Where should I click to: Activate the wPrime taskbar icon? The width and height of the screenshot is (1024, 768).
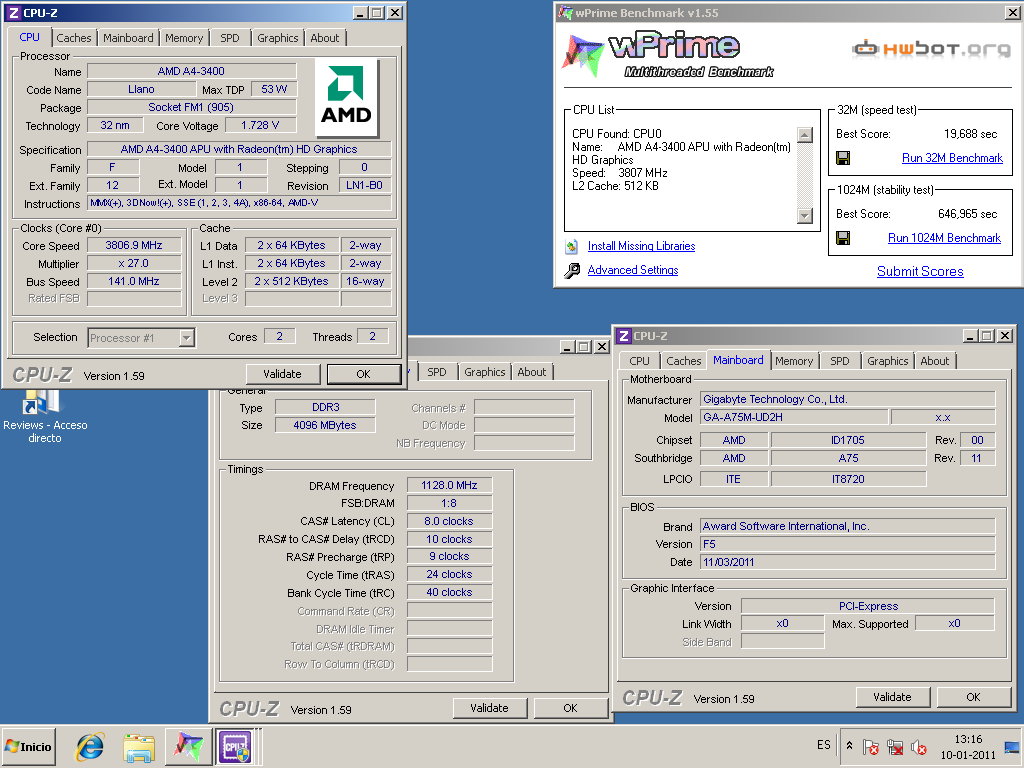[x=188, y=747]
